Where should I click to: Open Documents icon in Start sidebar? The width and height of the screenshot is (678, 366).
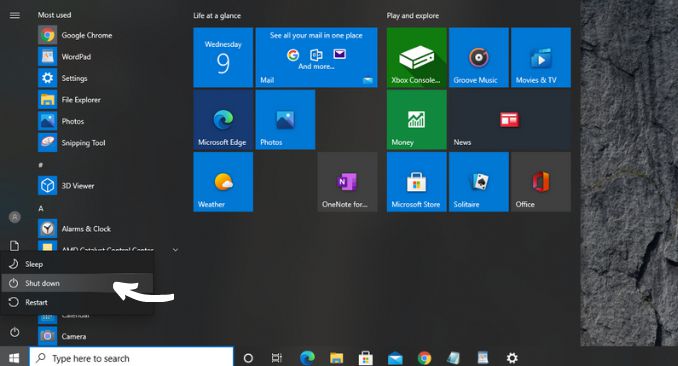click(x=15, y=246)
